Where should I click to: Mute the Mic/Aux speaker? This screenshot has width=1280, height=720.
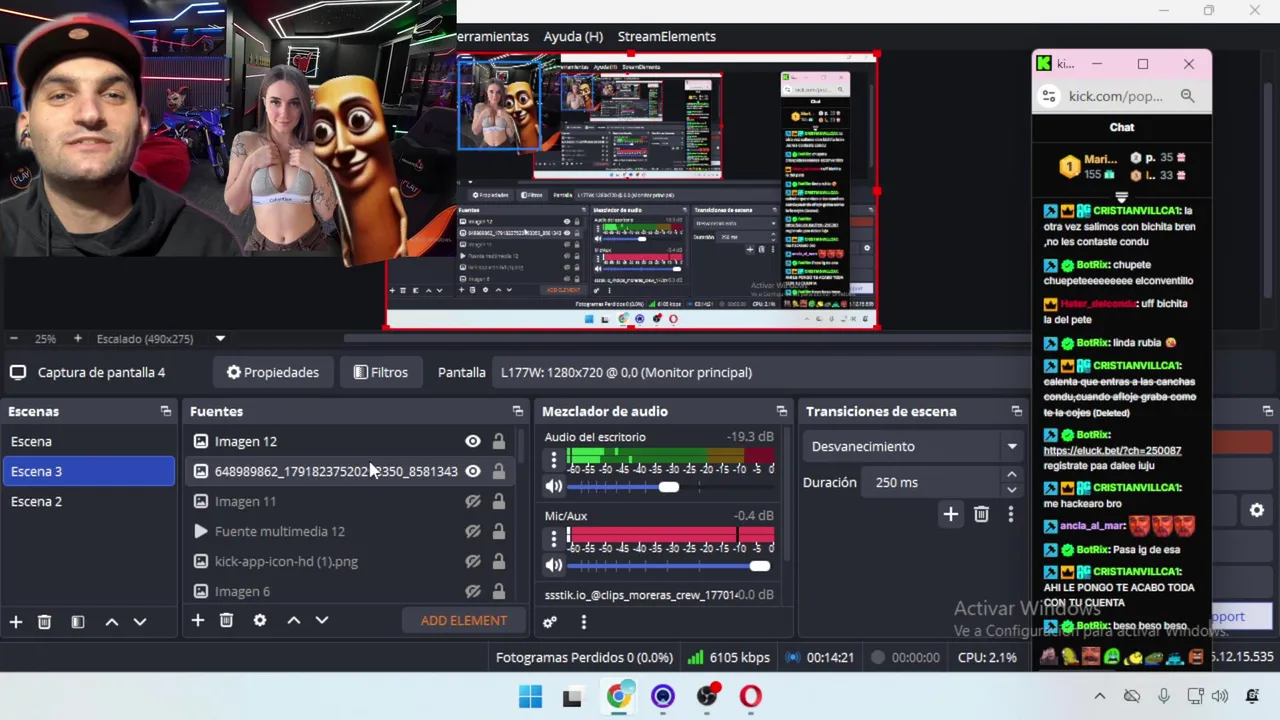[554, 565]
